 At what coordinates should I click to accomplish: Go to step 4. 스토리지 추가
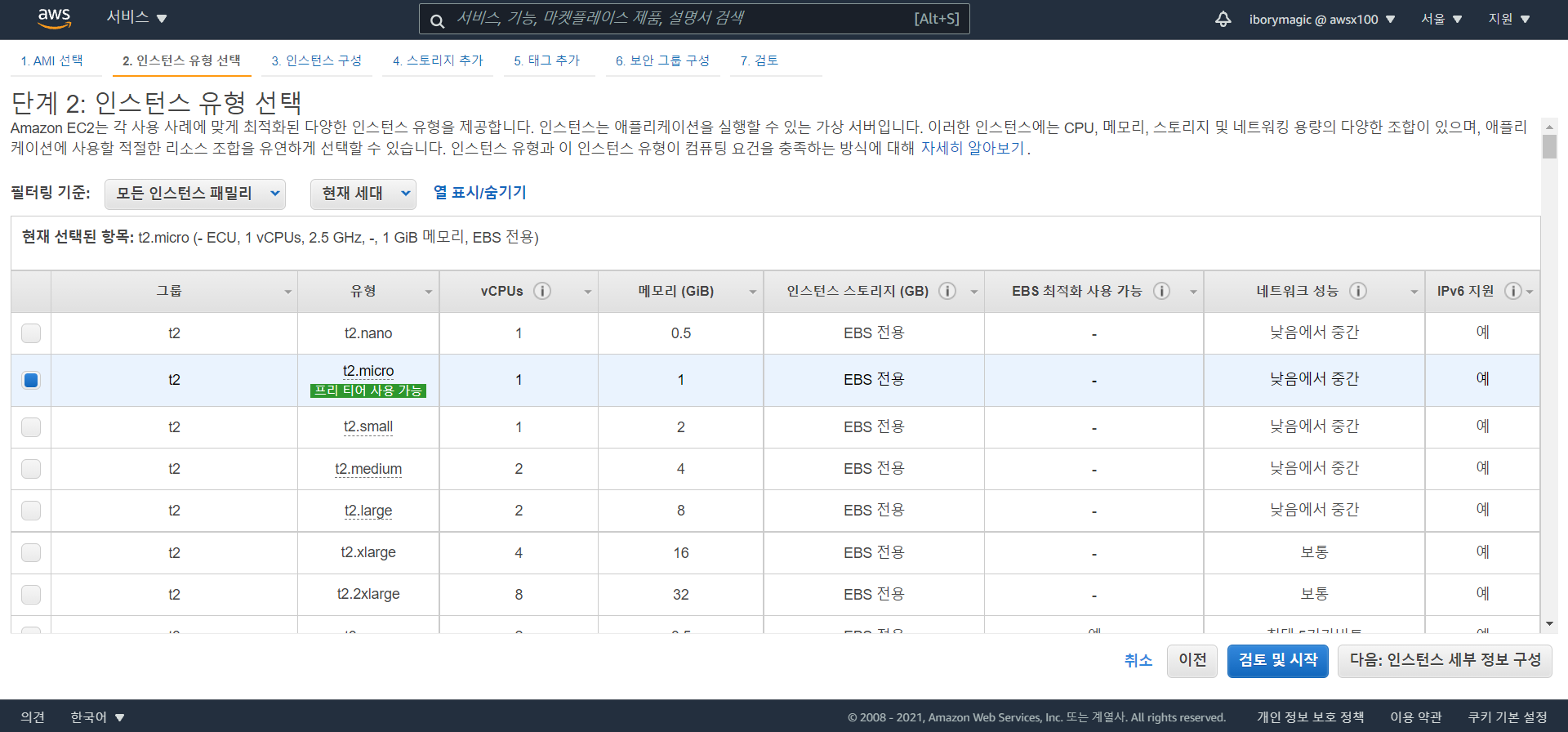pyautogui.click(x=438, y=60)
